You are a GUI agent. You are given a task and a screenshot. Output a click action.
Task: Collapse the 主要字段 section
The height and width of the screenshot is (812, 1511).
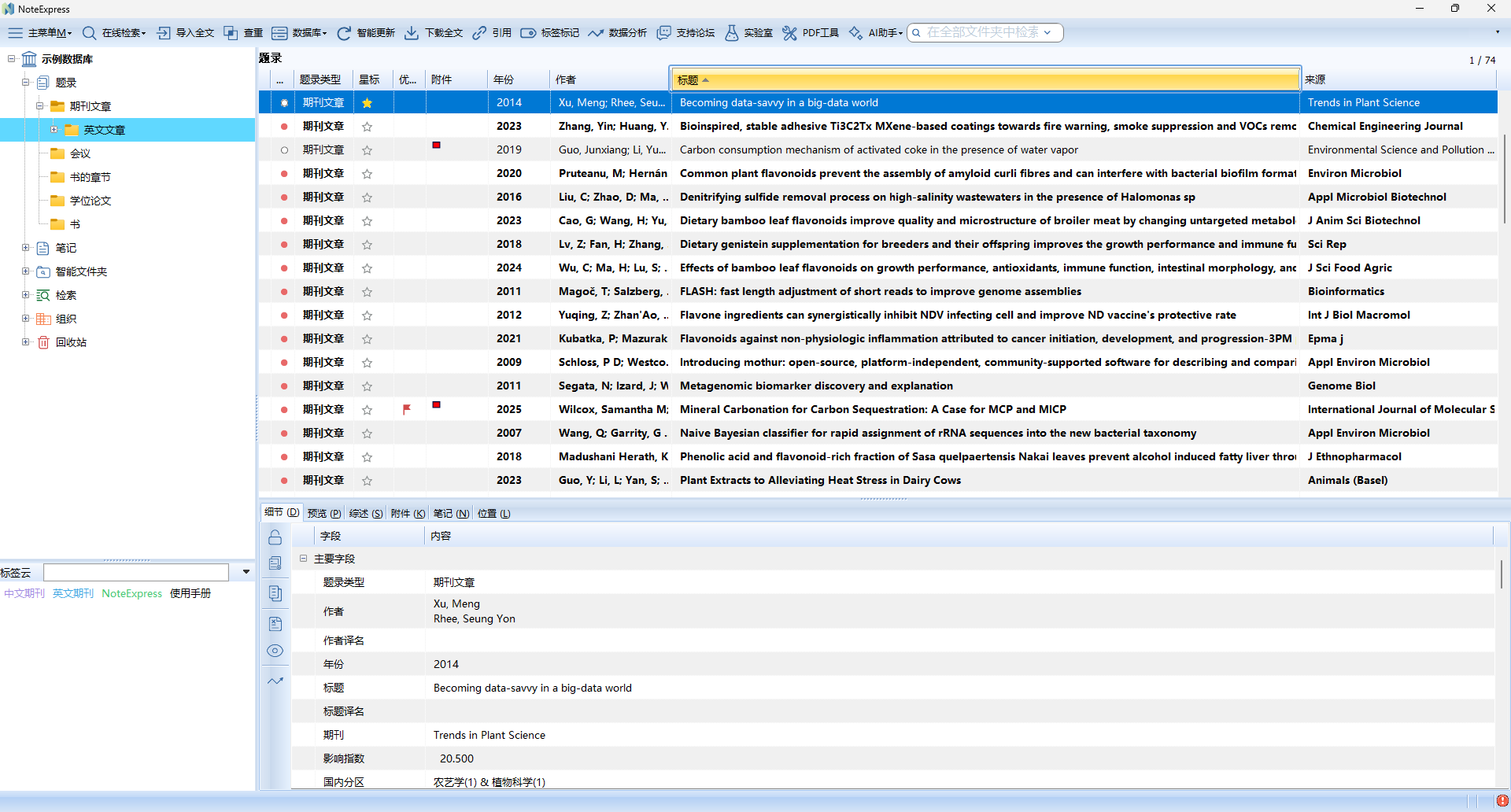pyautogui.click(x=303, y=559)
